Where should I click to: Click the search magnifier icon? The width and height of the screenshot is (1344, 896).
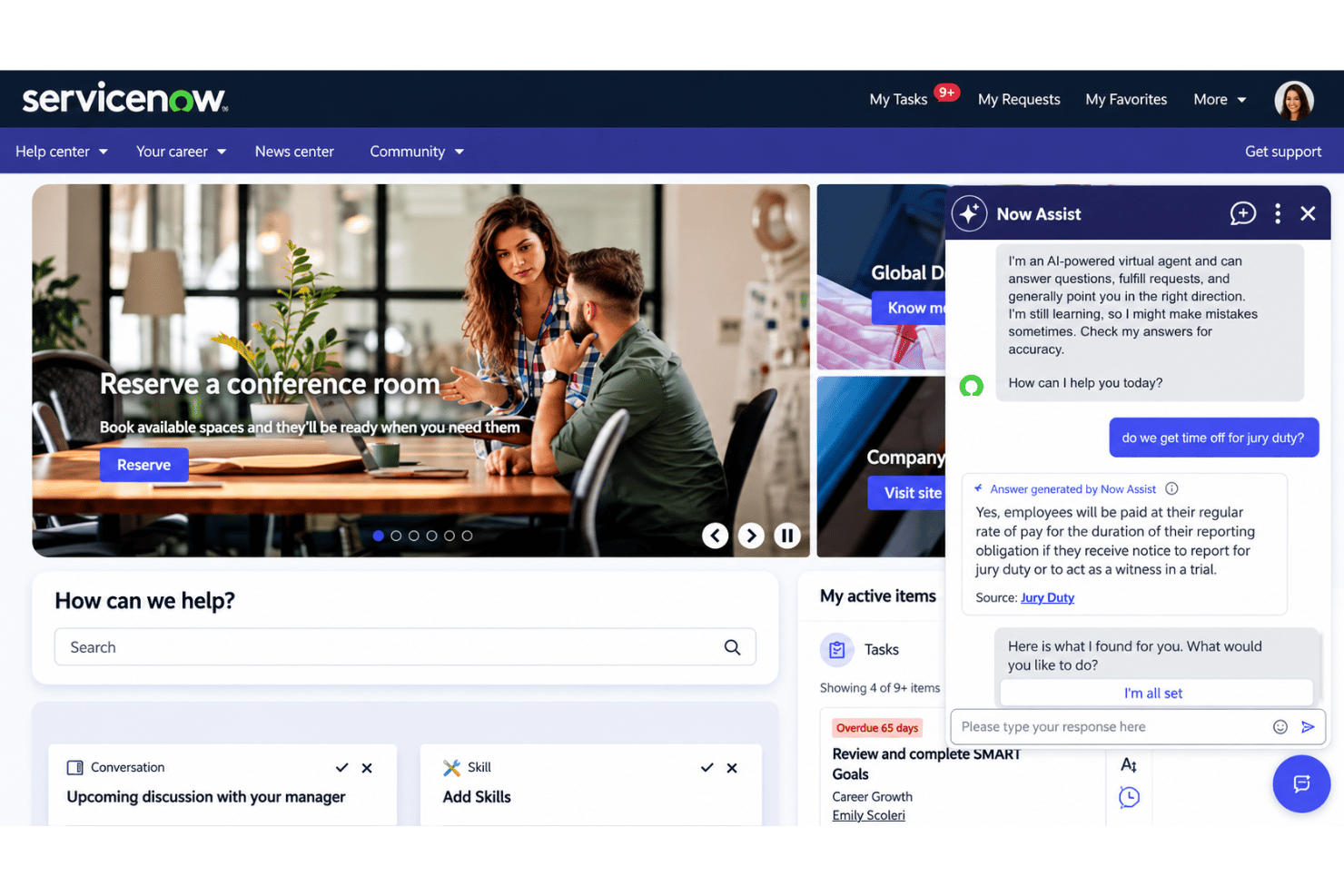[x=732, y=647]
